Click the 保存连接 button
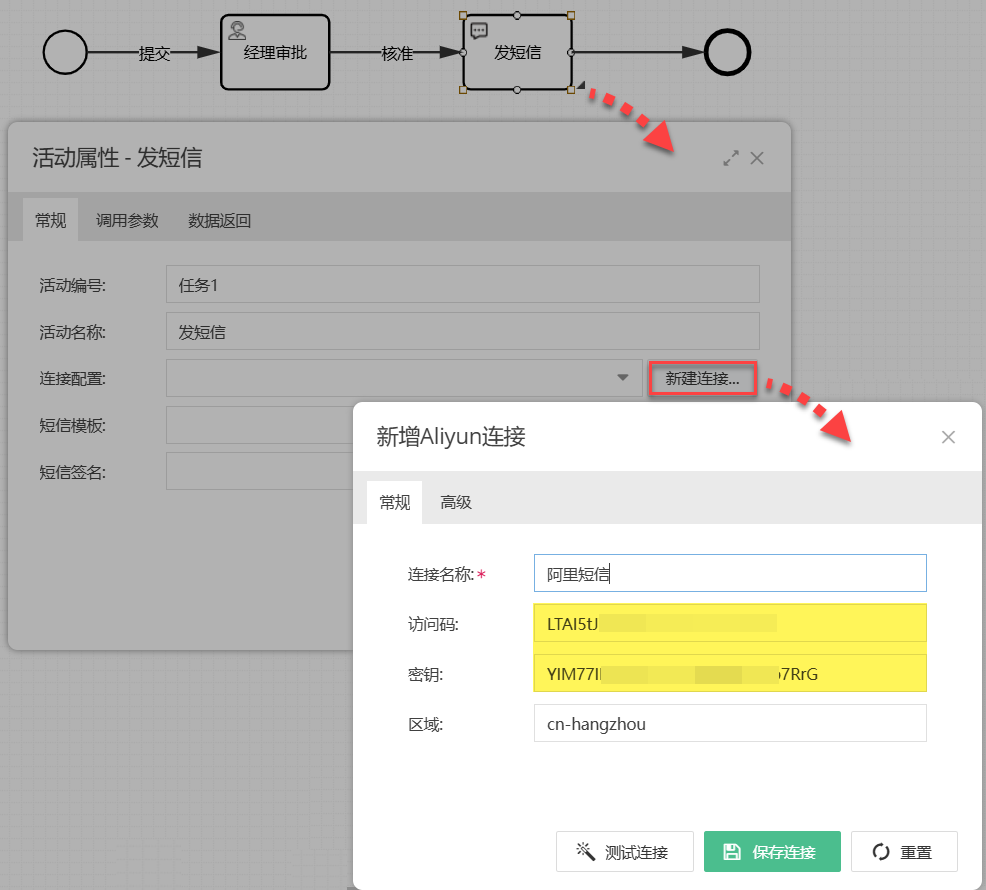This screenshot has width=986, height=890. pos(772,851)
